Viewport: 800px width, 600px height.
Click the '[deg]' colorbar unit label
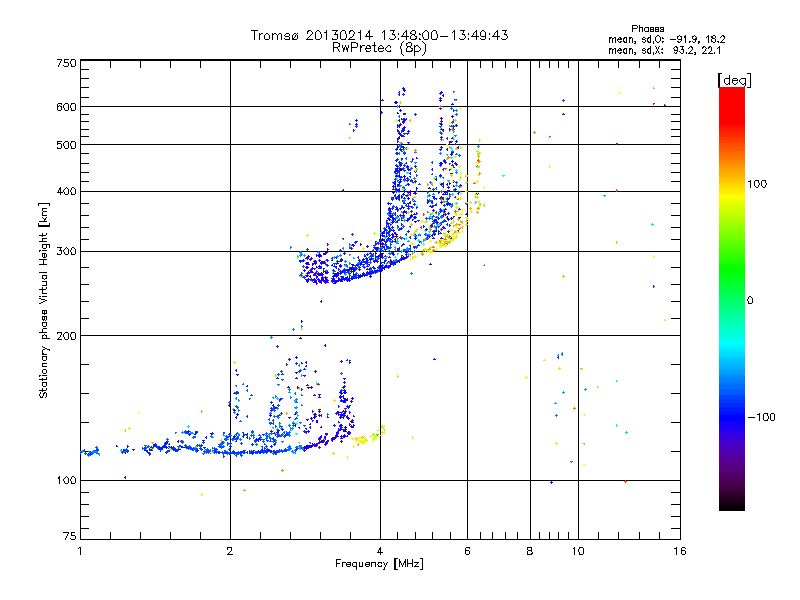pyautogui.click(x=734, y=80)
